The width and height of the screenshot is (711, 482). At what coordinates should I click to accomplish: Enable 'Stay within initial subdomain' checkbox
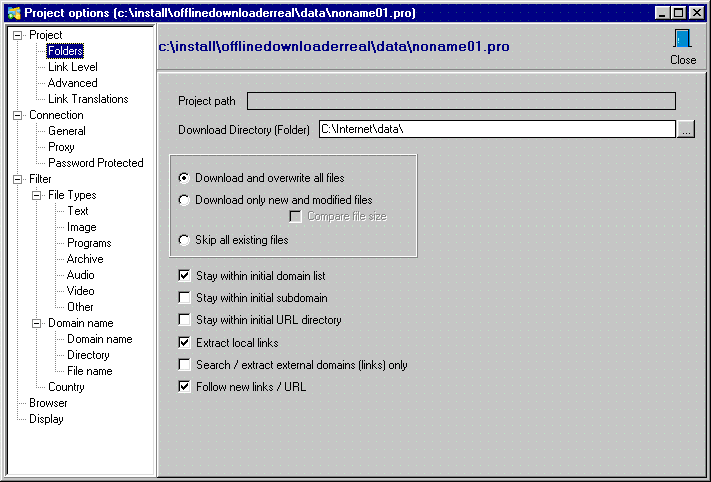pyautogui.click(x=184, y=298)
